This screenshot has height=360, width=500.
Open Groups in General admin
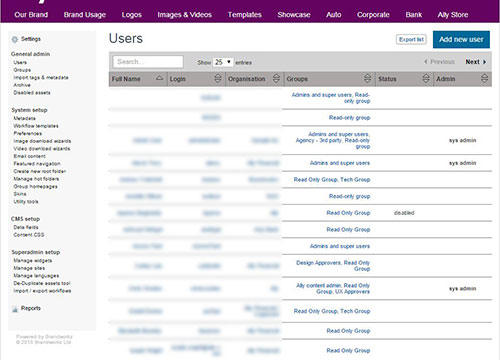pos(22,70)
